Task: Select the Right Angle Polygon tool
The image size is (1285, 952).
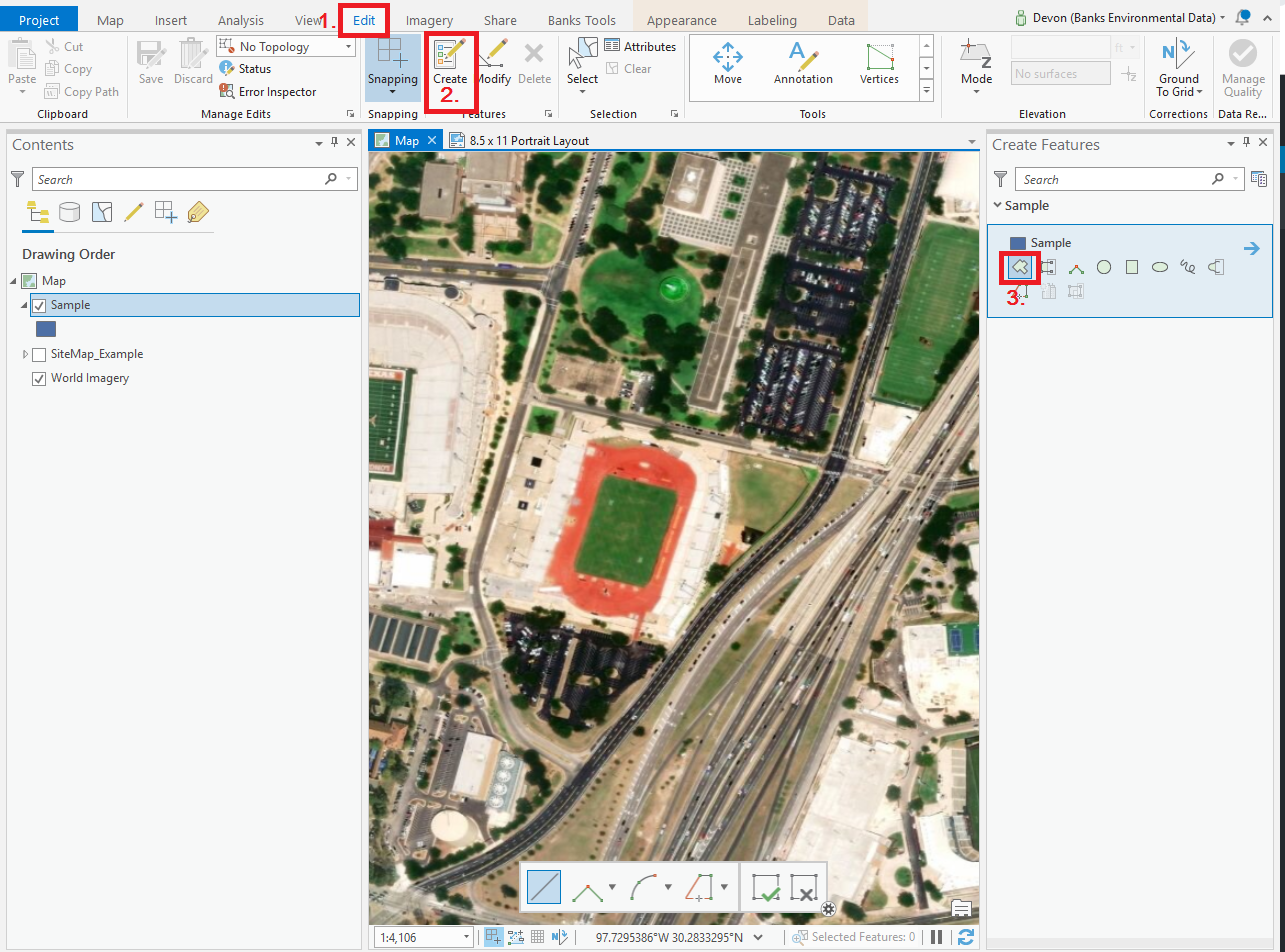Action: click(x=1076, y=268)
